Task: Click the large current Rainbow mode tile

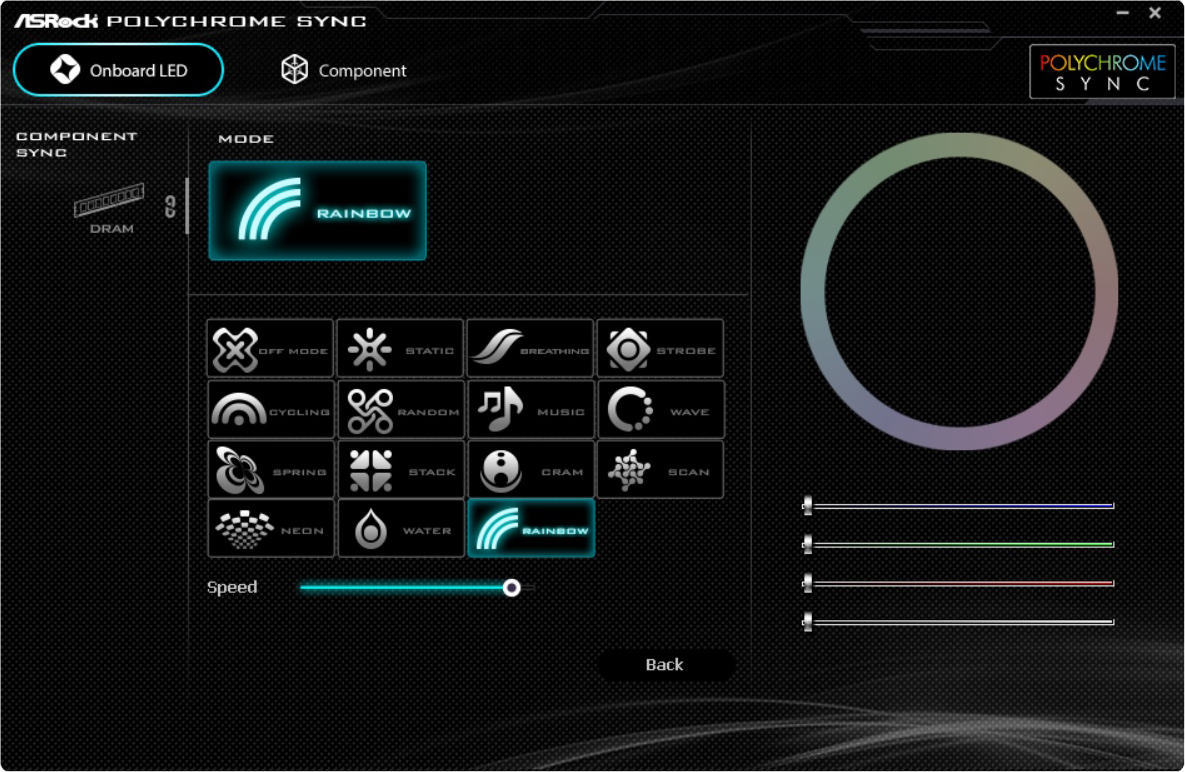Action: [317, 211]
